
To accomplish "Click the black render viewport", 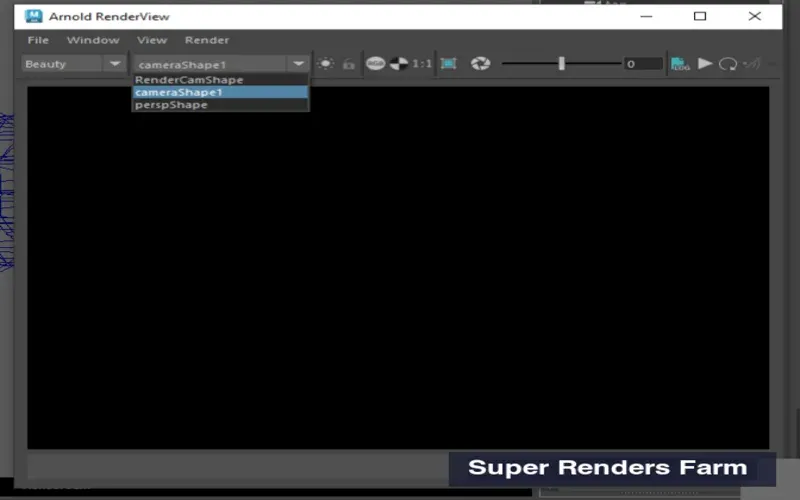I will (x=398, y=268).
